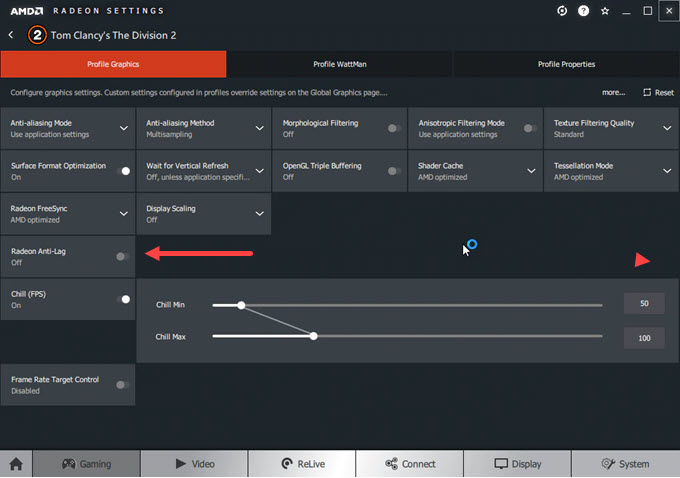Click the Chill Min label
The width and height of the screenshot is (680, 478).
tap(170, 305)
